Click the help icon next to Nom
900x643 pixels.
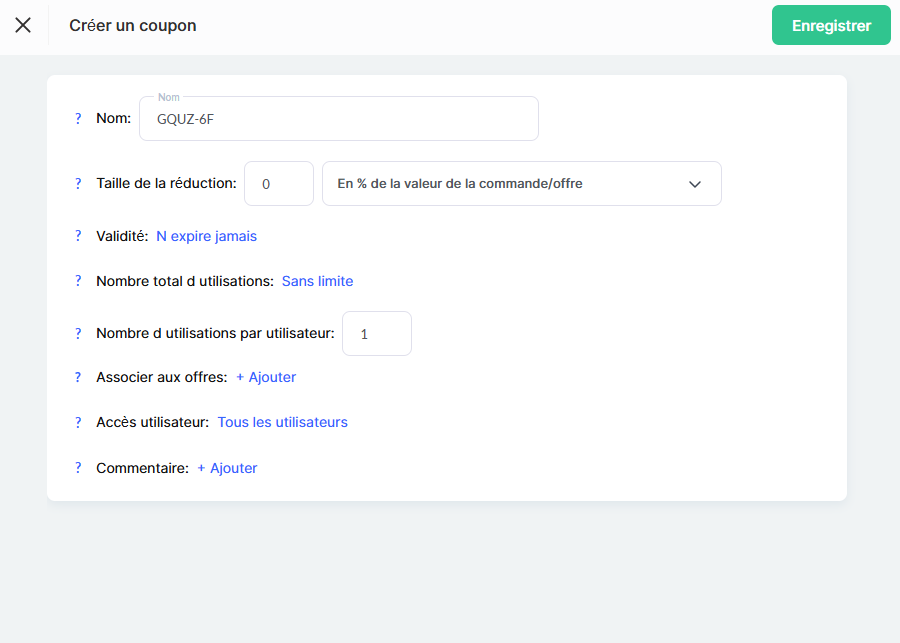[78, 118]
